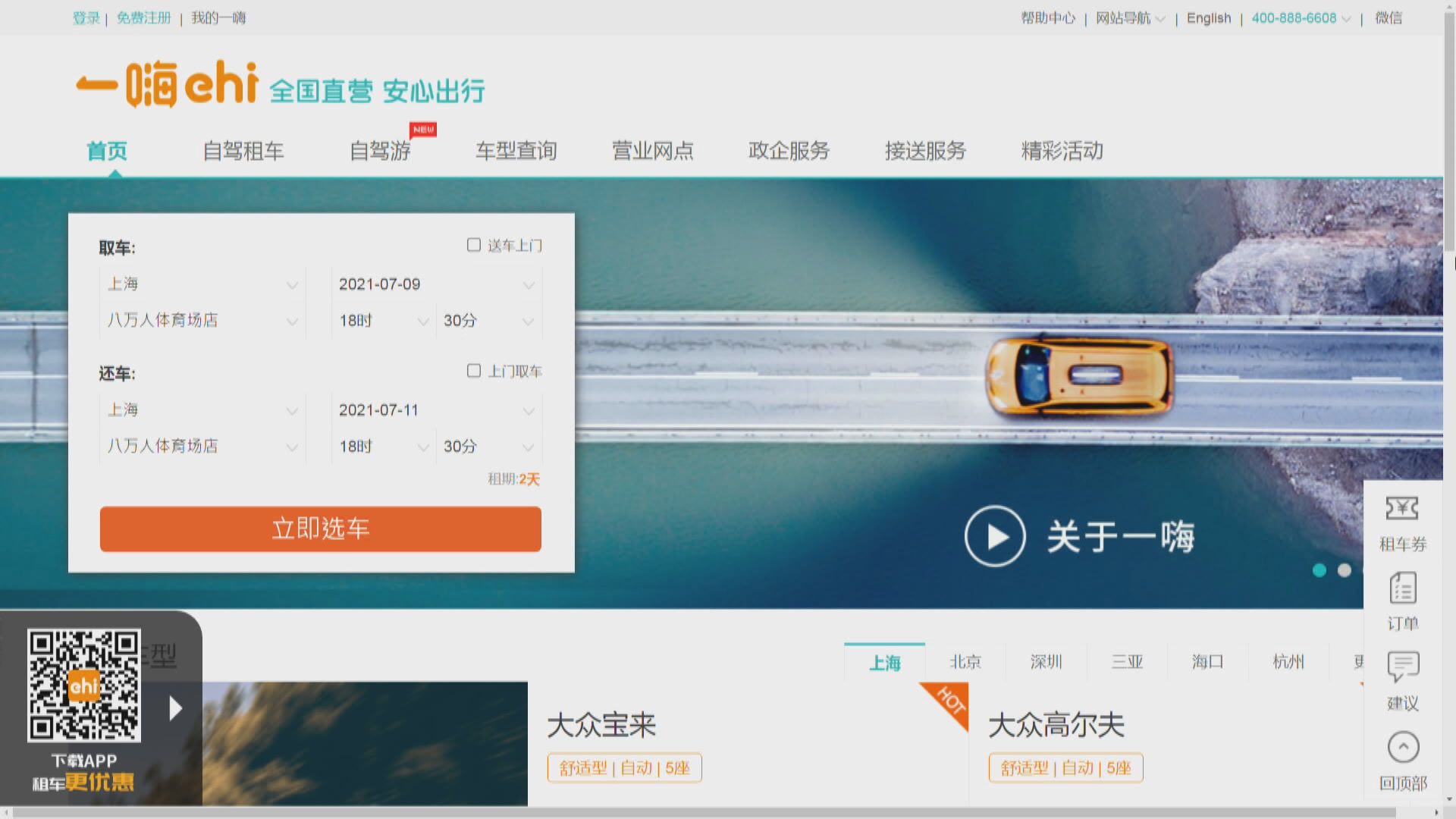The width and height of the screenshot is (1456, 819).
Task: Click the 下载APP QR code
Action: click(85, 686)
